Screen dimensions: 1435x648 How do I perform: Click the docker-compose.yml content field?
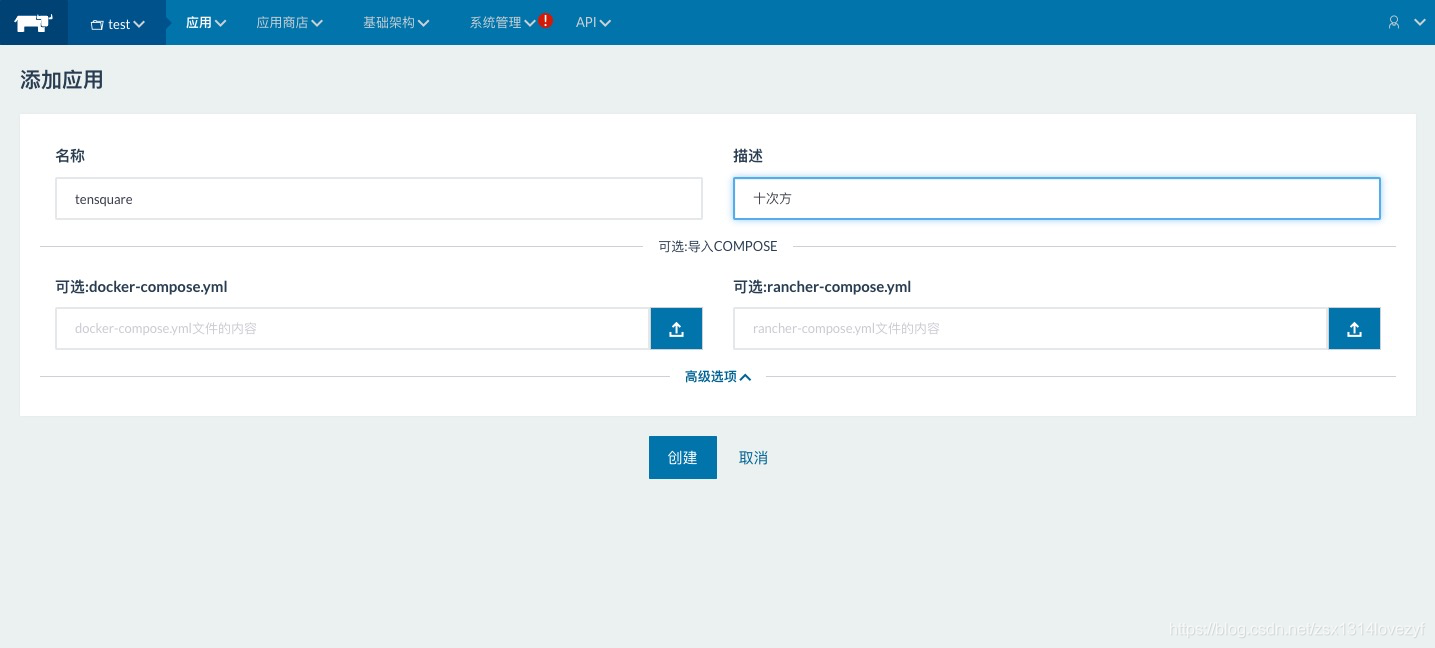pyautogui.click(x=353, y=328)
